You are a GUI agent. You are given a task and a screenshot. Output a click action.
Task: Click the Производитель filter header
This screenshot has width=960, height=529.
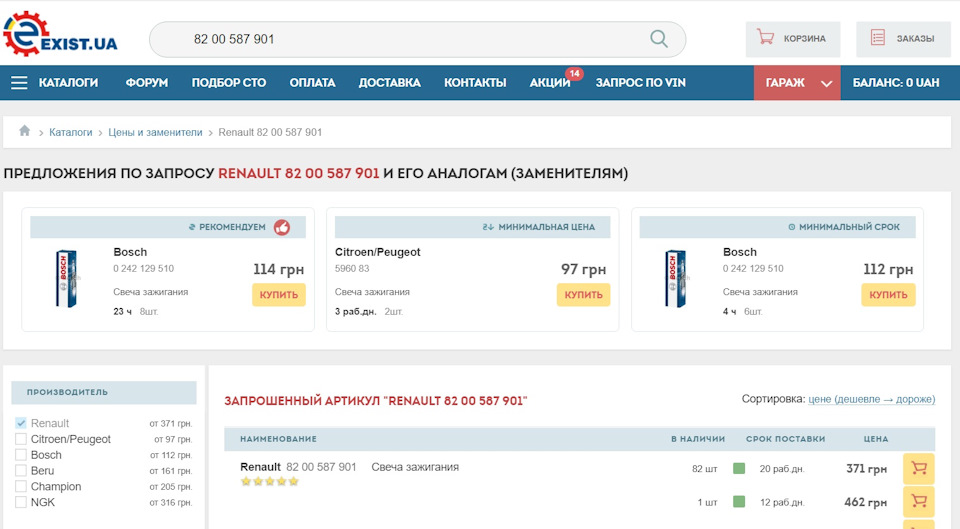(104, 392)
